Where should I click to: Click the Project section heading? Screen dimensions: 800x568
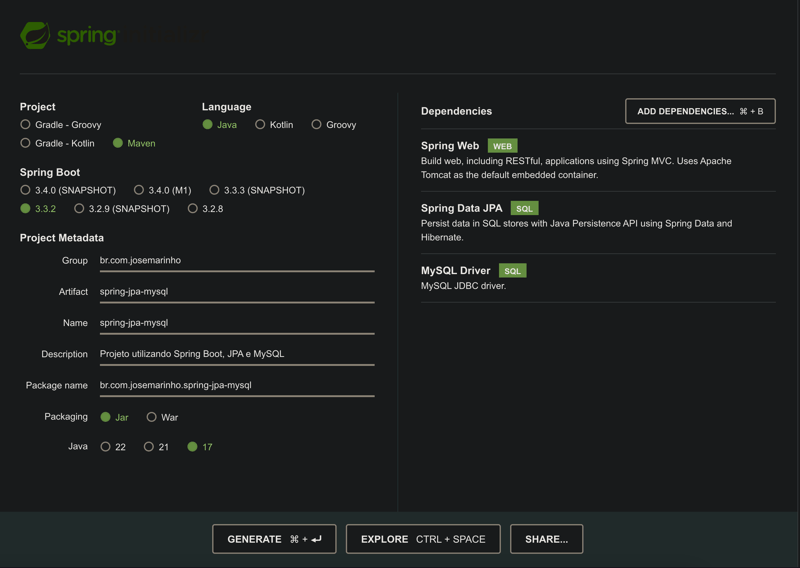[x=37, y=107]
